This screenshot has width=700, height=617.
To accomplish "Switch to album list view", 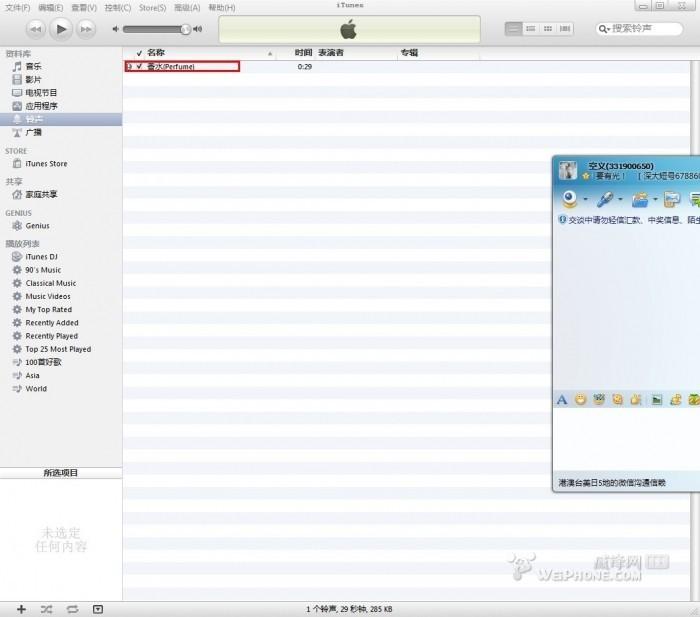I will [530, 29].
